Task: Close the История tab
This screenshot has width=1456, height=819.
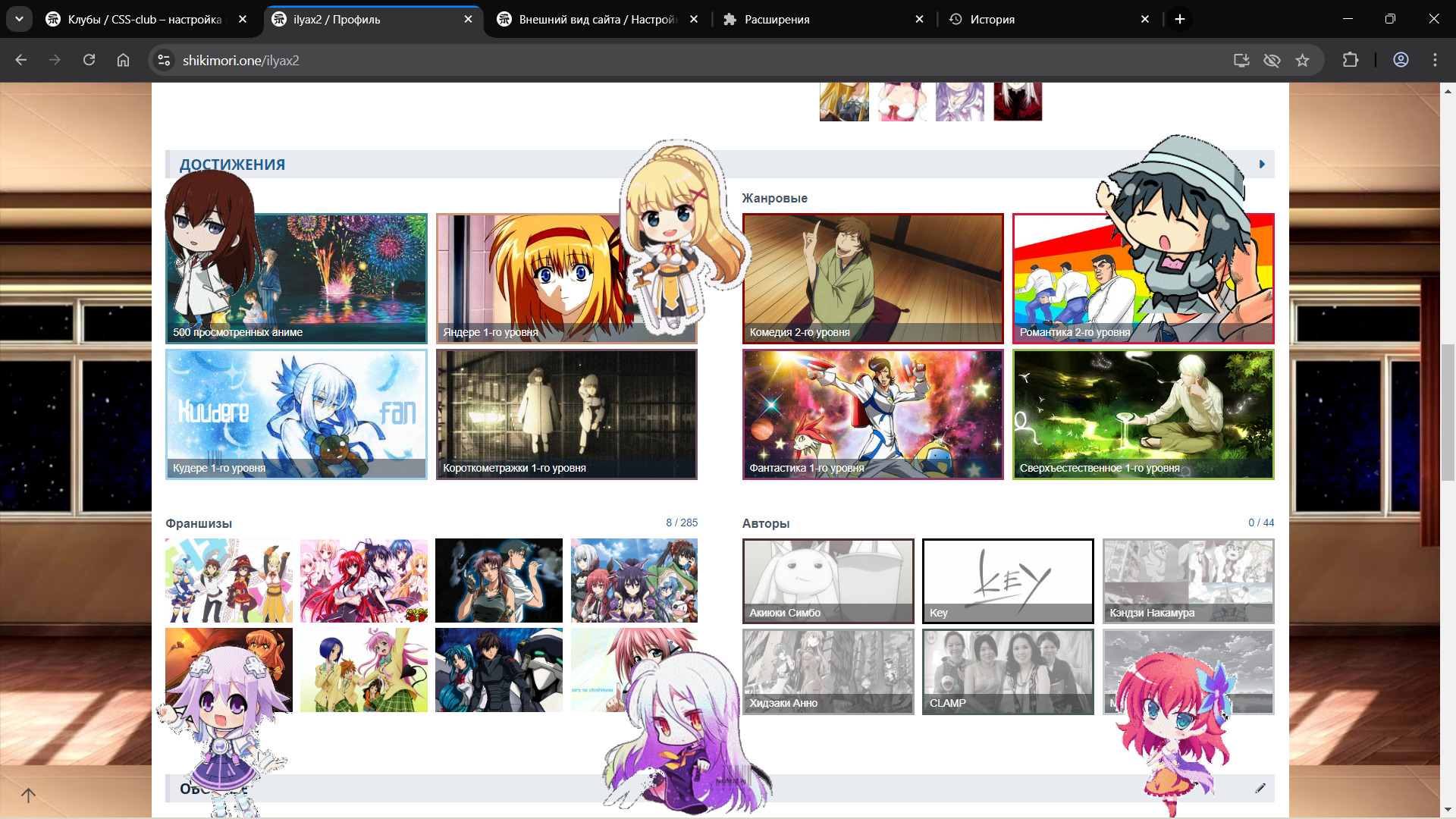Action: [1145, 19]
